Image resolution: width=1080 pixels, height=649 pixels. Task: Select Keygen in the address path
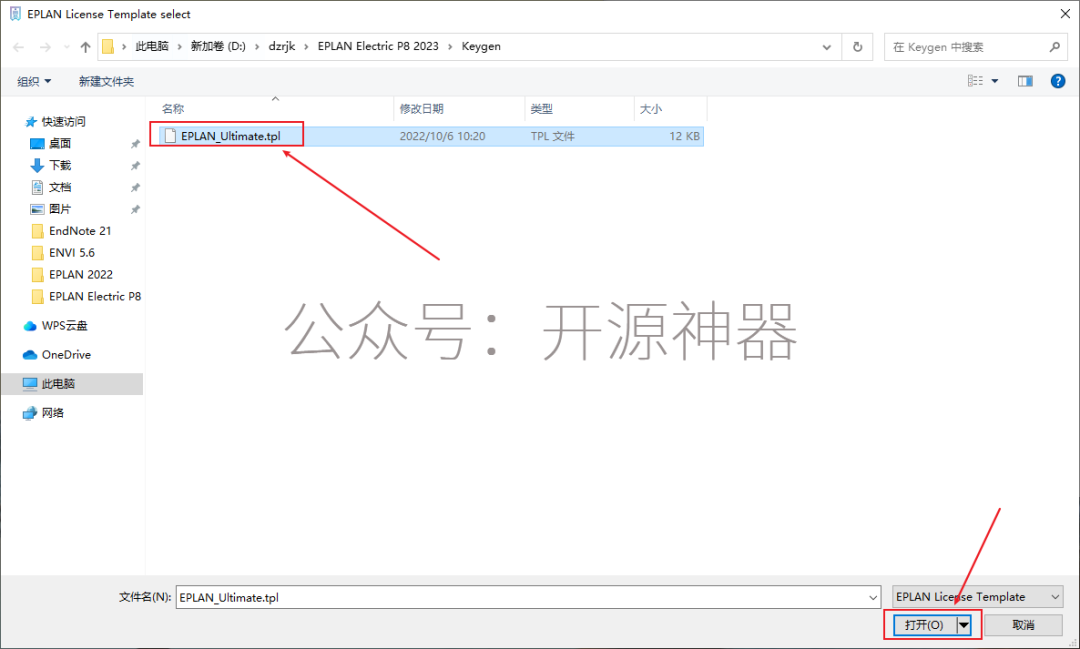pyautogui.click(x=481, y=46)
